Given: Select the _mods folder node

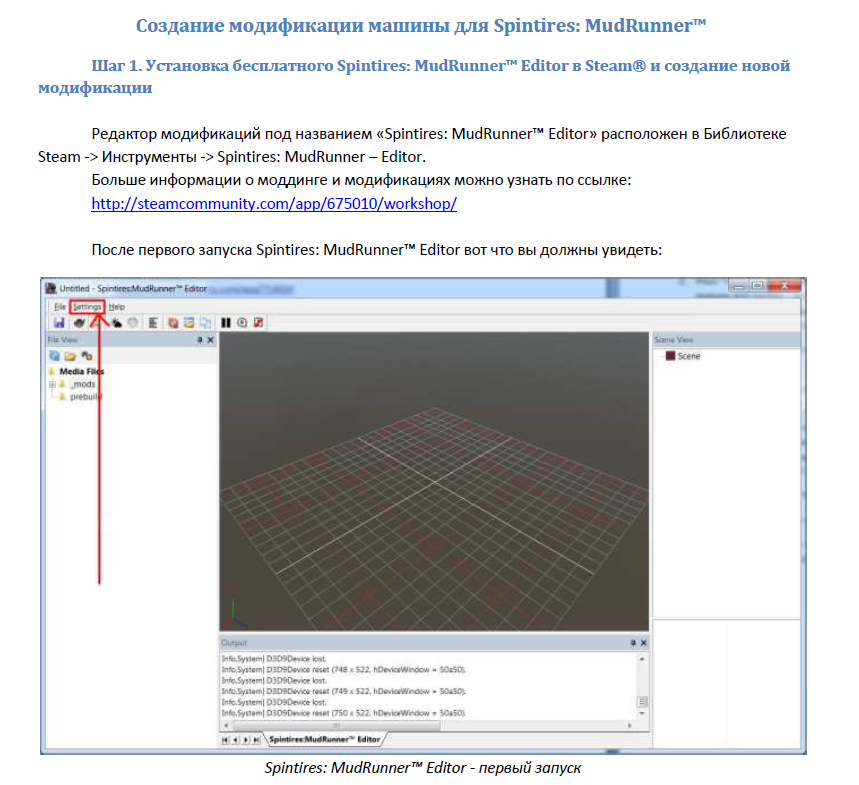Looking at the screenshot, I should [82, 384].
